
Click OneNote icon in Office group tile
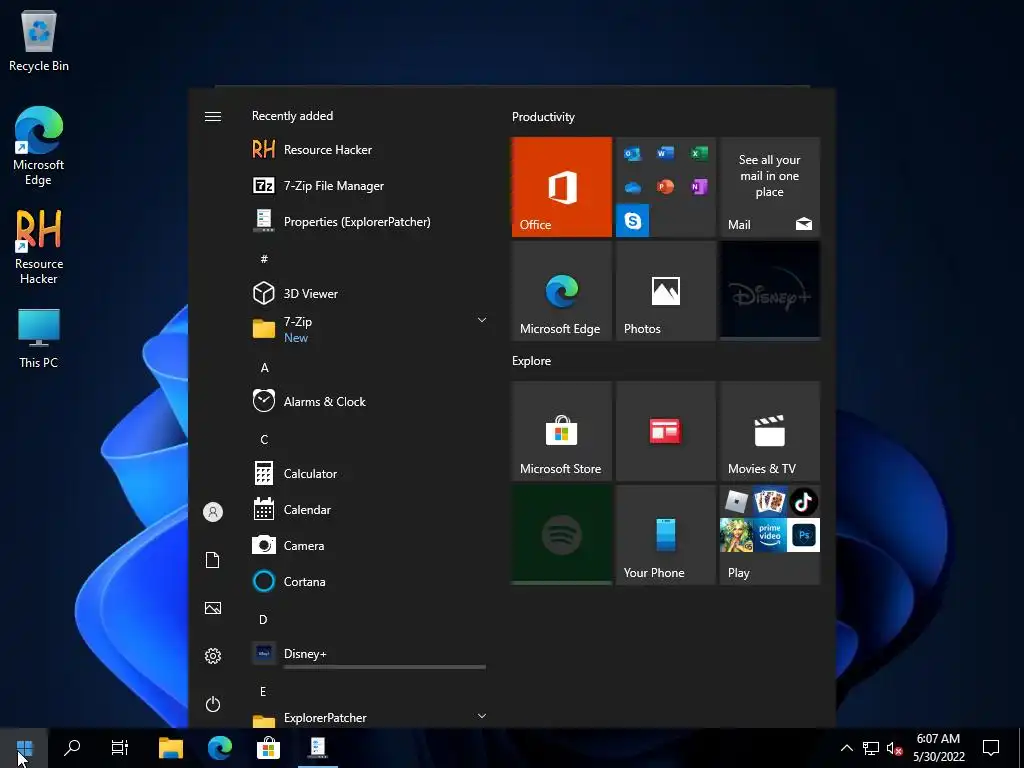pyautogui.click(x=699, y=187)
